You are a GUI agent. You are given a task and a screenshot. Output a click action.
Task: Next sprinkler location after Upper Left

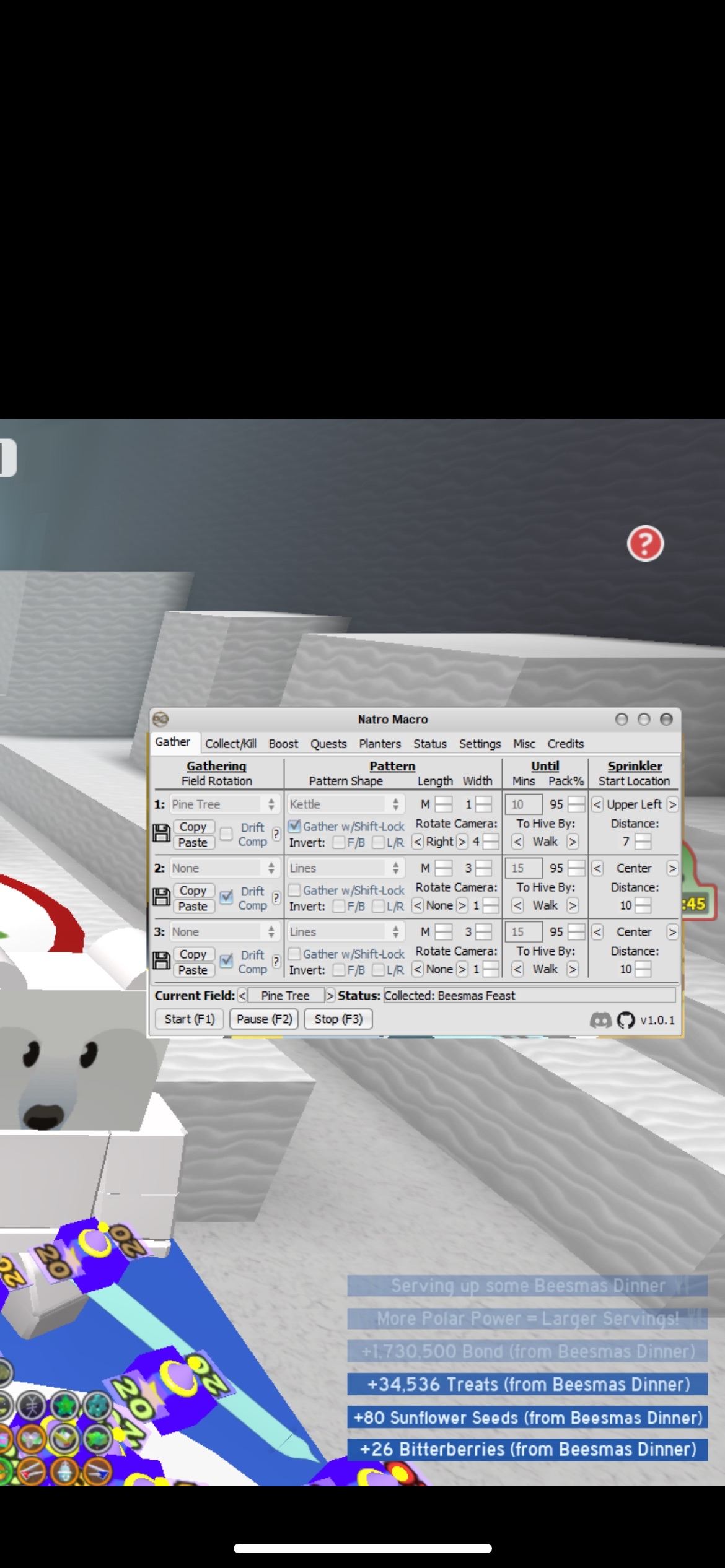point(672,804)
